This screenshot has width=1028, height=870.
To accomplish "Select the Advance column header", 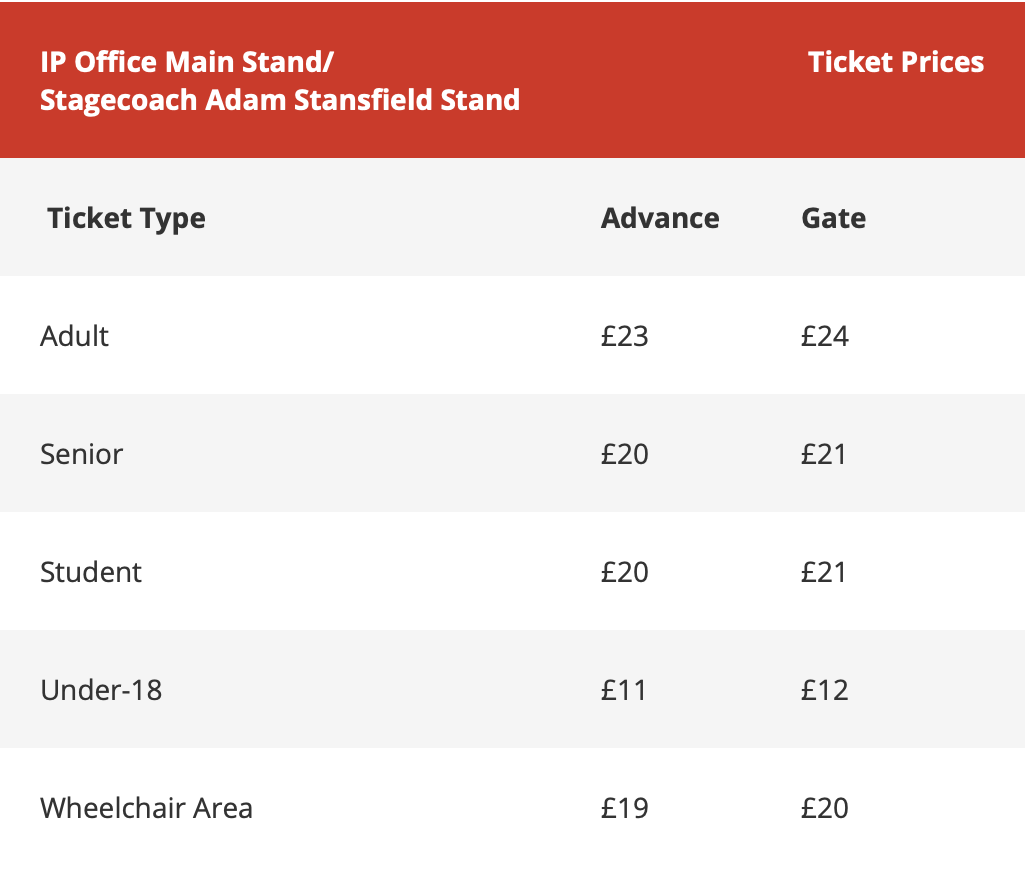I will click(x=660, y=218).
